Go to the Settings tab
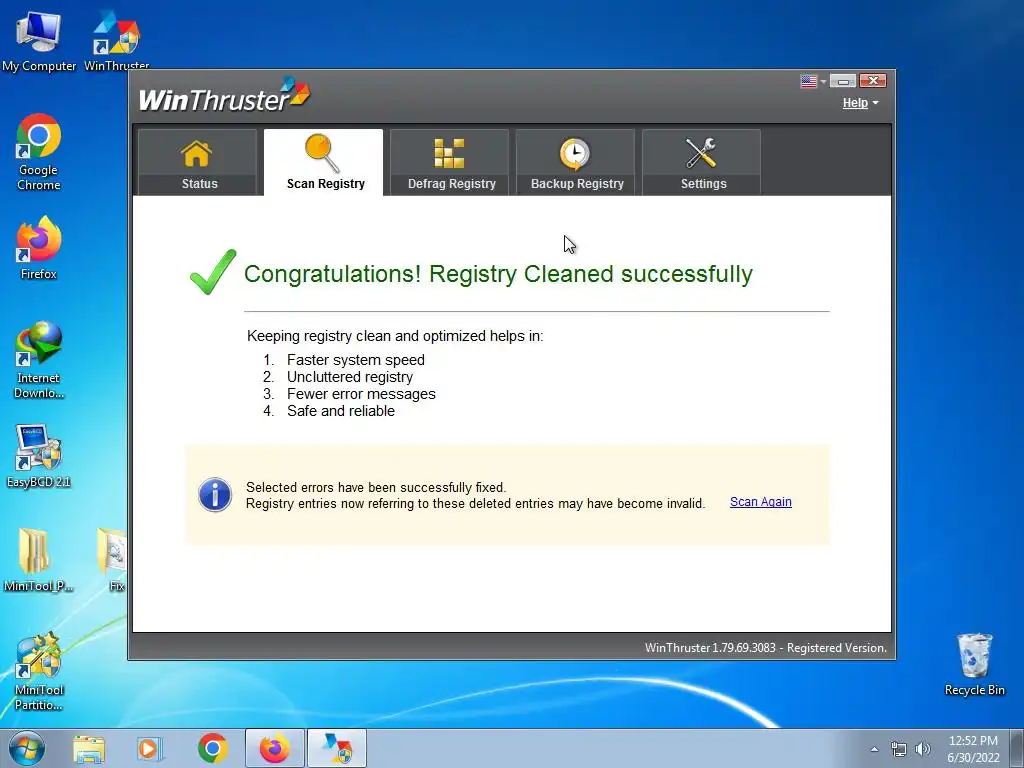The height and width of the screenshot is (768, 1024). 701,162
